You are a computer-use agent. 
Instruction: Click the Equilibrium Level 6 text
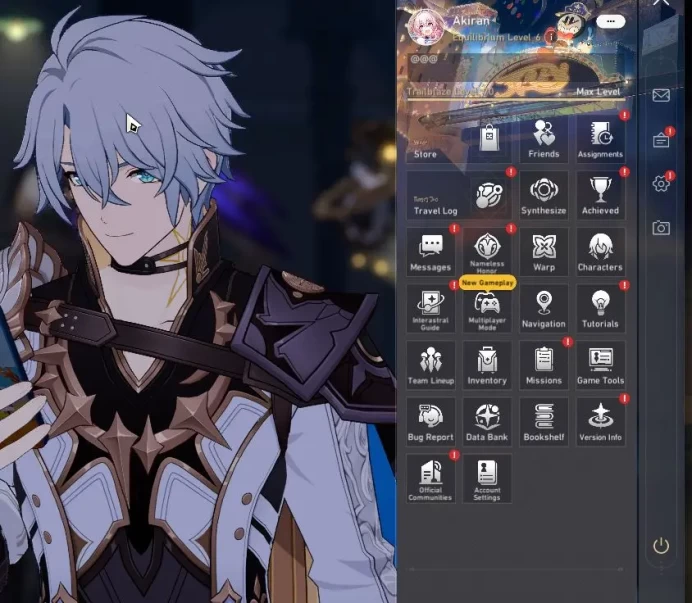(x=496, y=38)
